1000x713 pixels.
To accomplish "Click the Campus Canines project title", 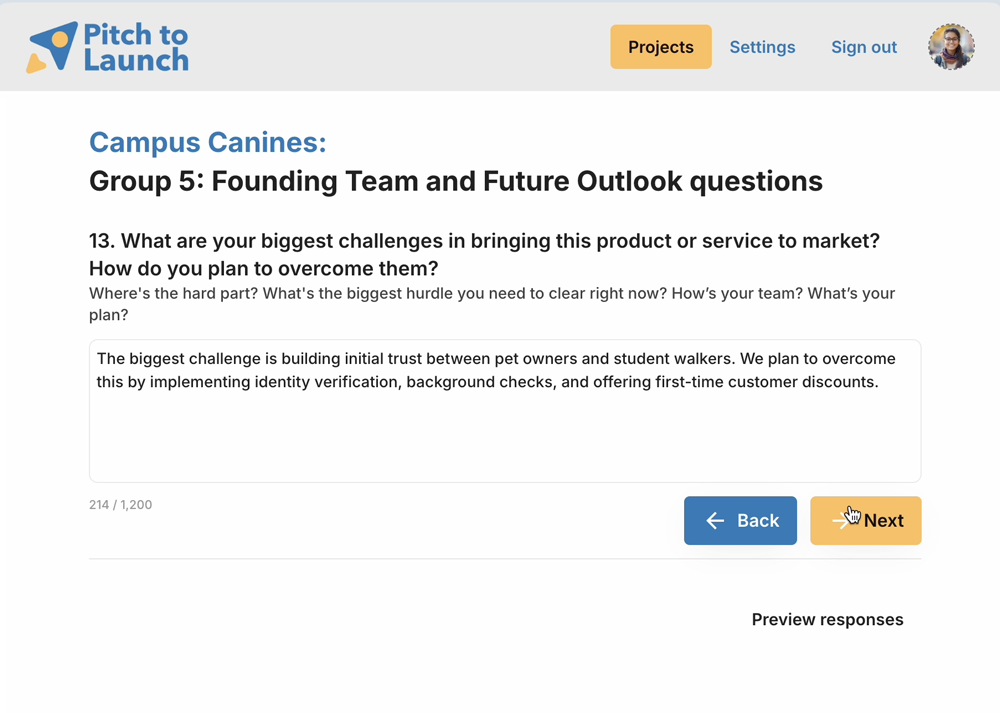I will 207,143.
